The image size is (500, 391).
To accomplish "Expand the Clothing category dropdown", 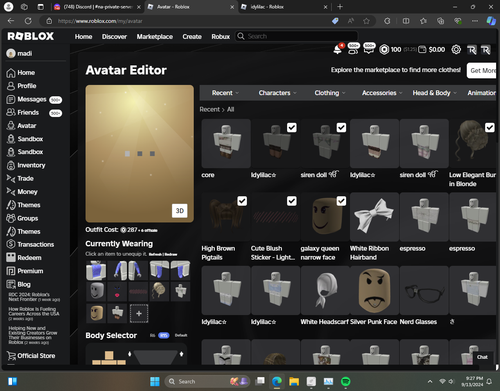I will (x=330, y=93).
